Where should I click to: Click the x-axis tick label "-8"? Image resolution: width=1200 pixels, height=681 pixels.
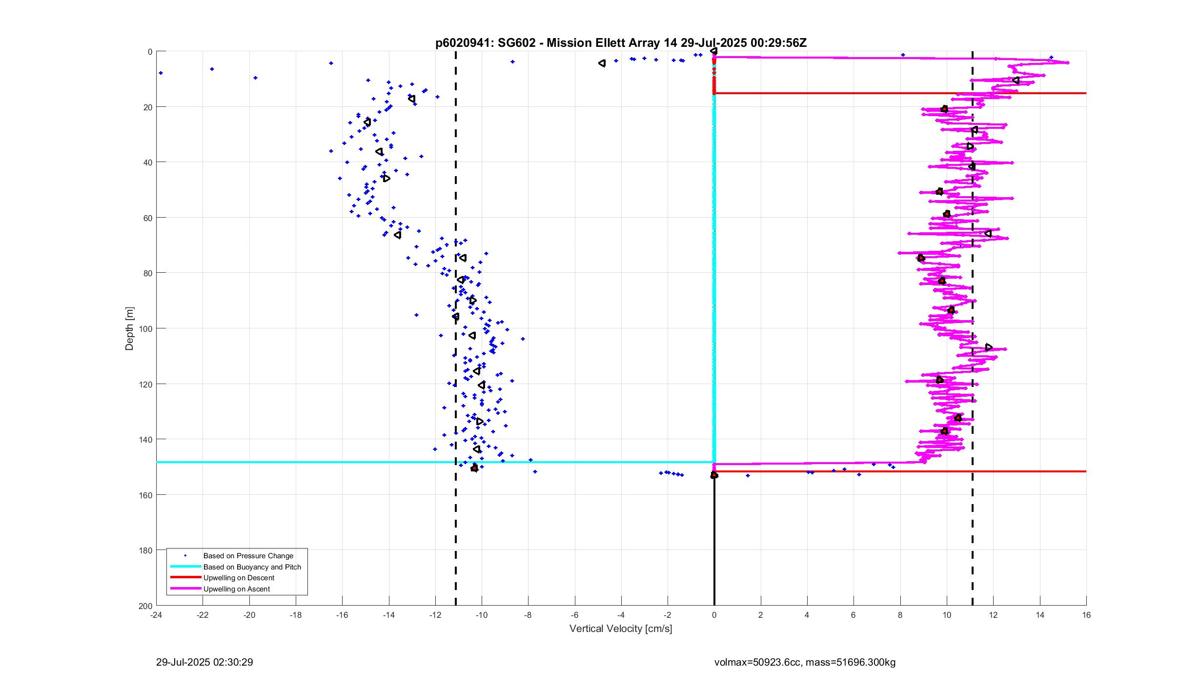(x=528, y=615)
